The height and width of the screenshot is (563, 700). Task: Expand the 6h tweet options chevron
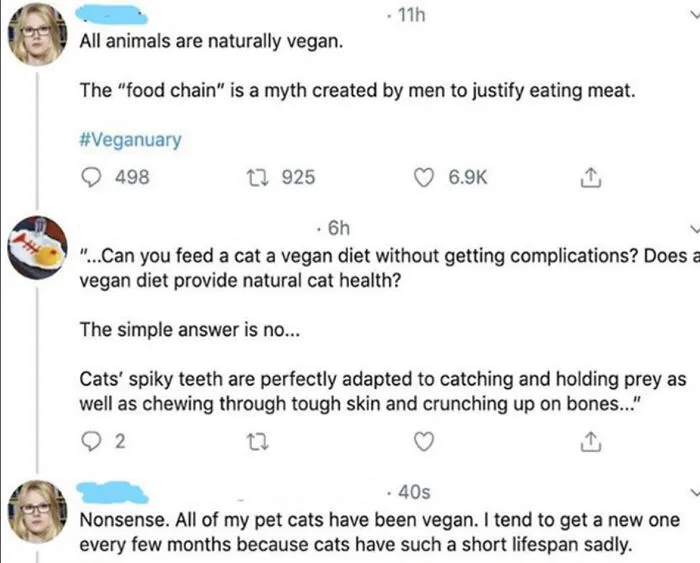pos(694,229)
